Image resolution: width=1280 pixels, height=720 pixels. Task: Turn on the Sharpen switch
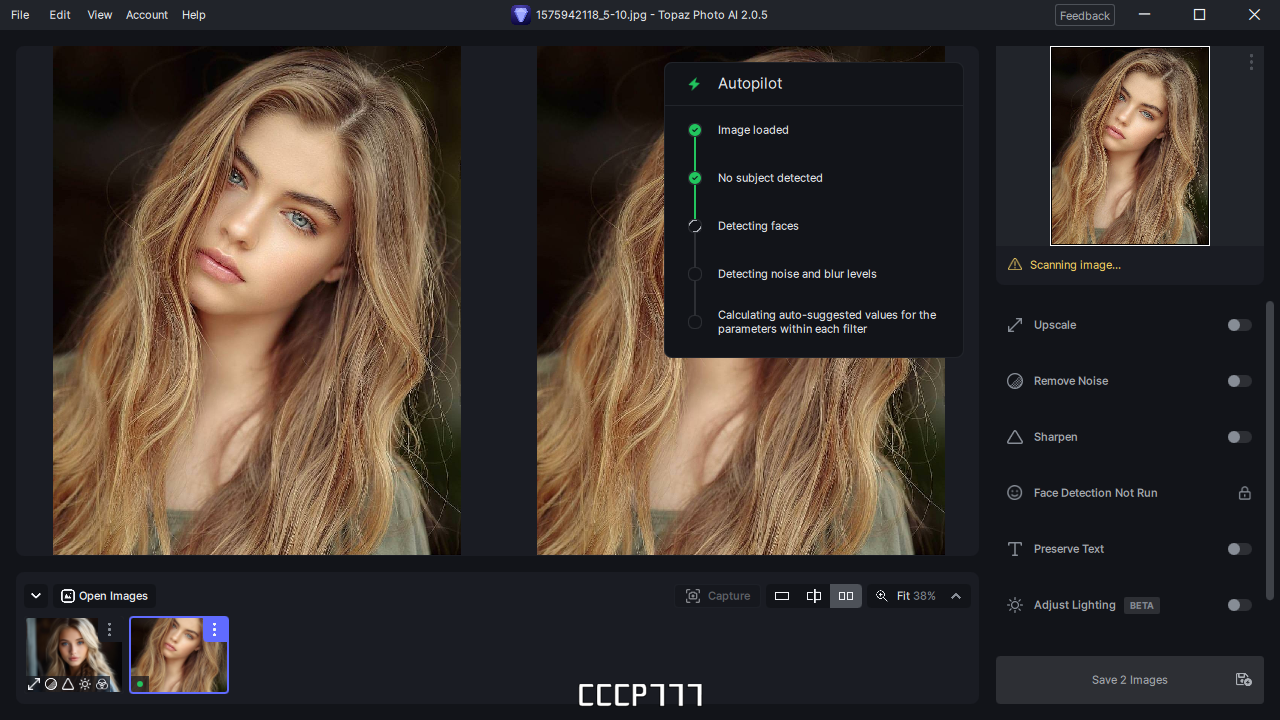1239,437
